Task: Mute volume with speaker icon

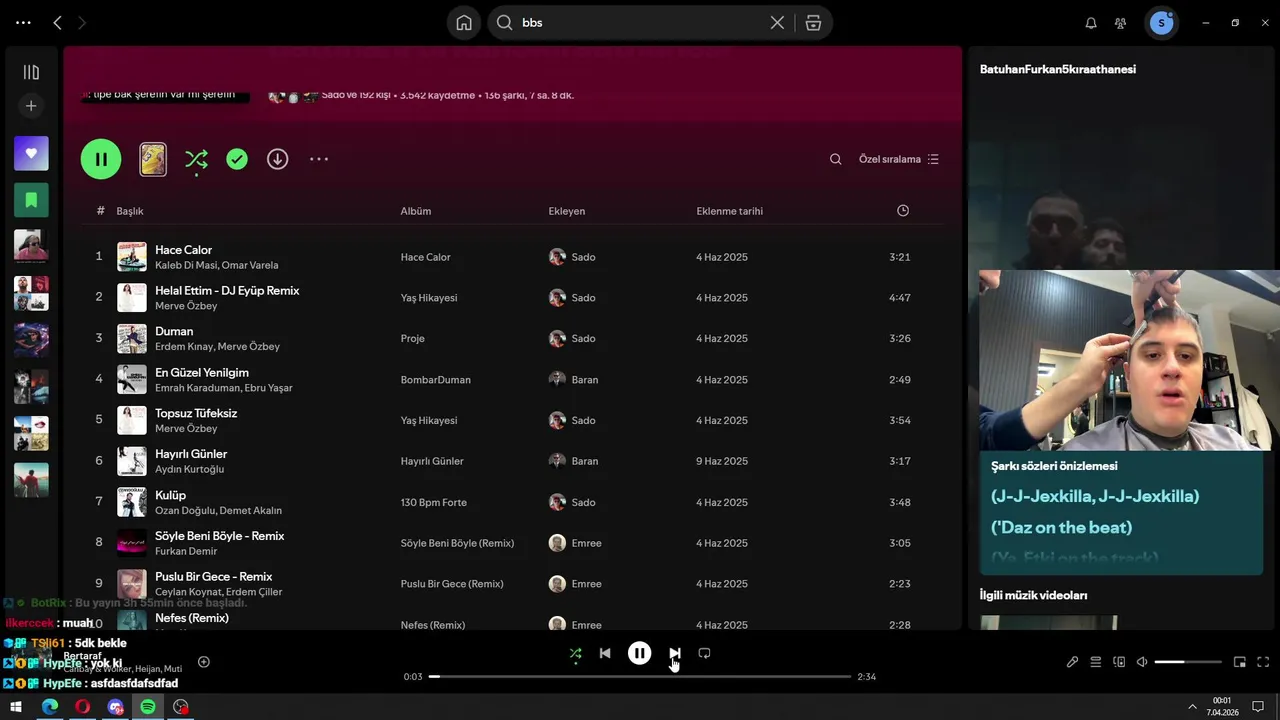Action: pyautogui.click(x=1142, y=662)
